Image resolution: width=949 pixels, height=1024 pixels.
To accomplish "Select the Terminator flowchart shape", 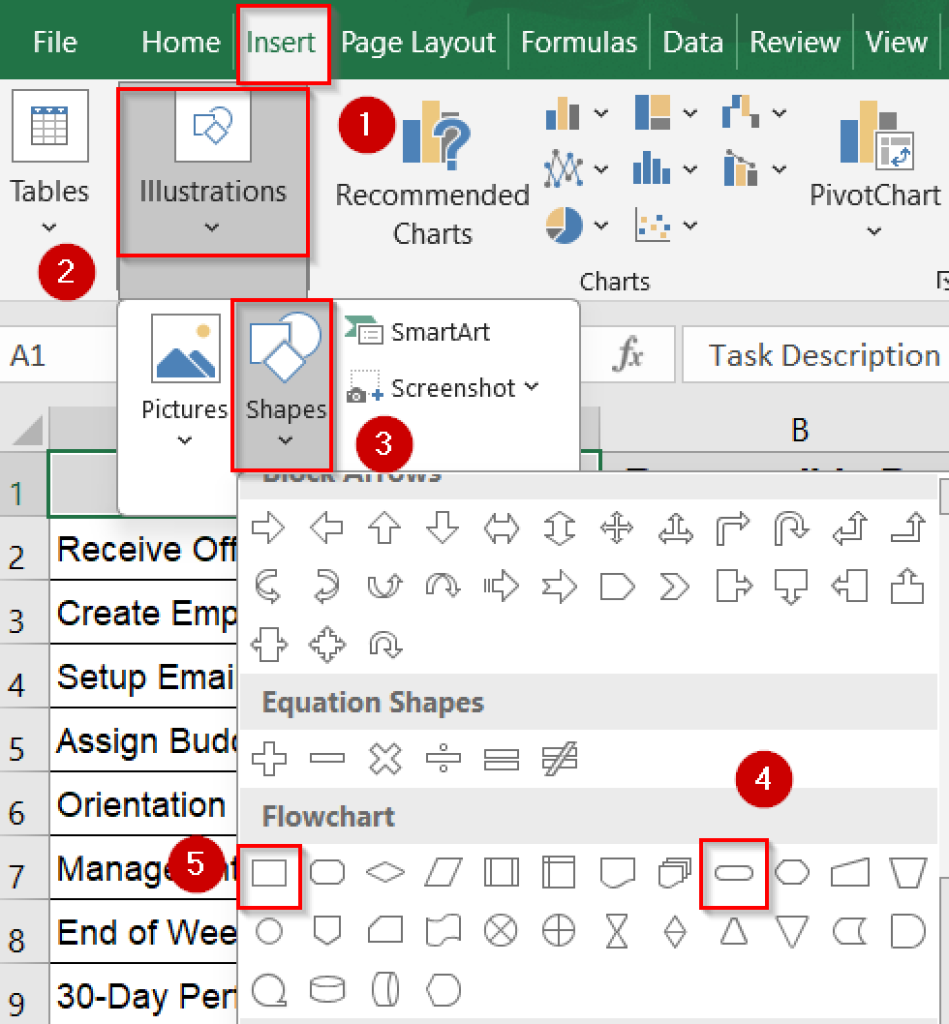I will (735, 871).
